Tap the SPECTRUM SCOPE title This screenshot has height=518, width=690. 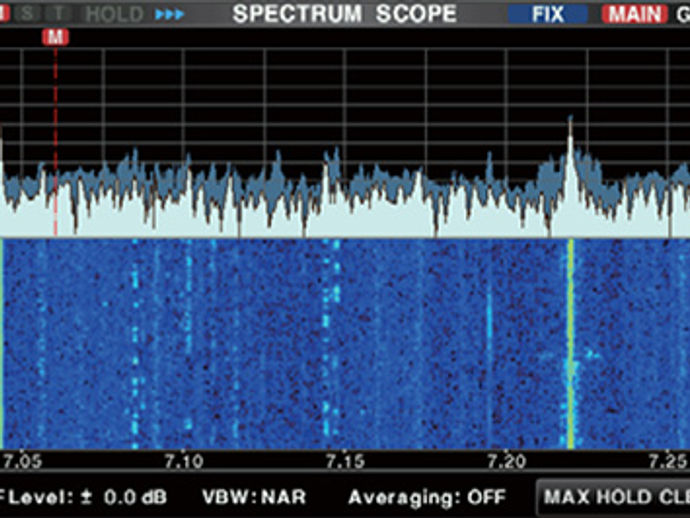click(x=345, y=14)
